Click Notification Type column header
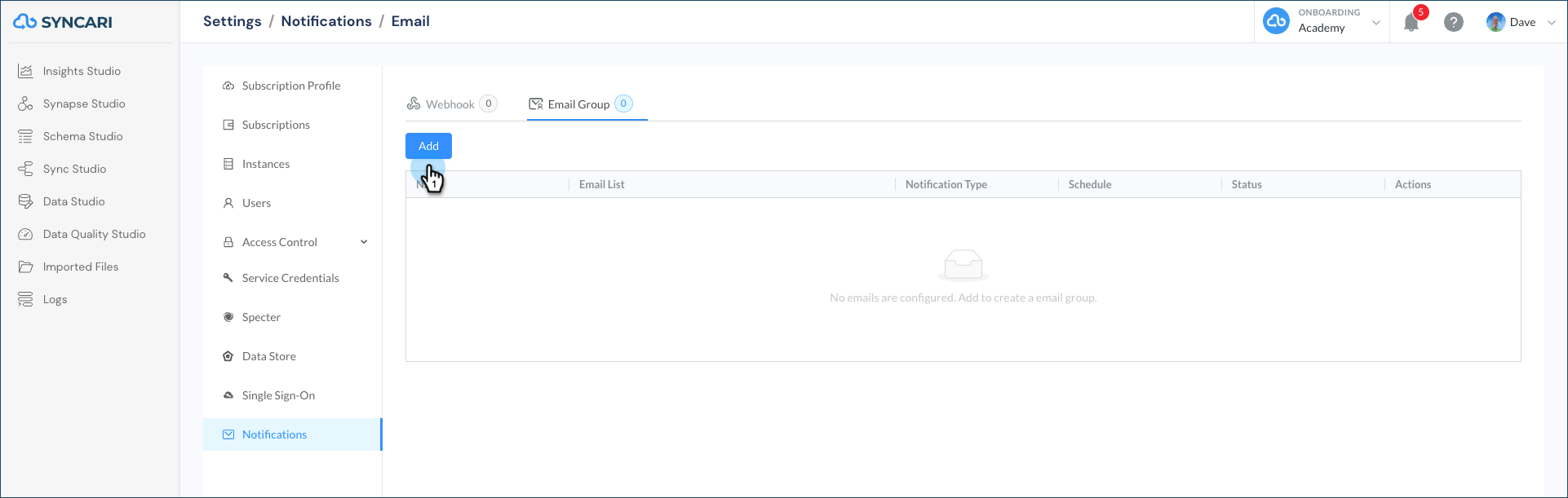1568x498 pixels. (946, 184)
